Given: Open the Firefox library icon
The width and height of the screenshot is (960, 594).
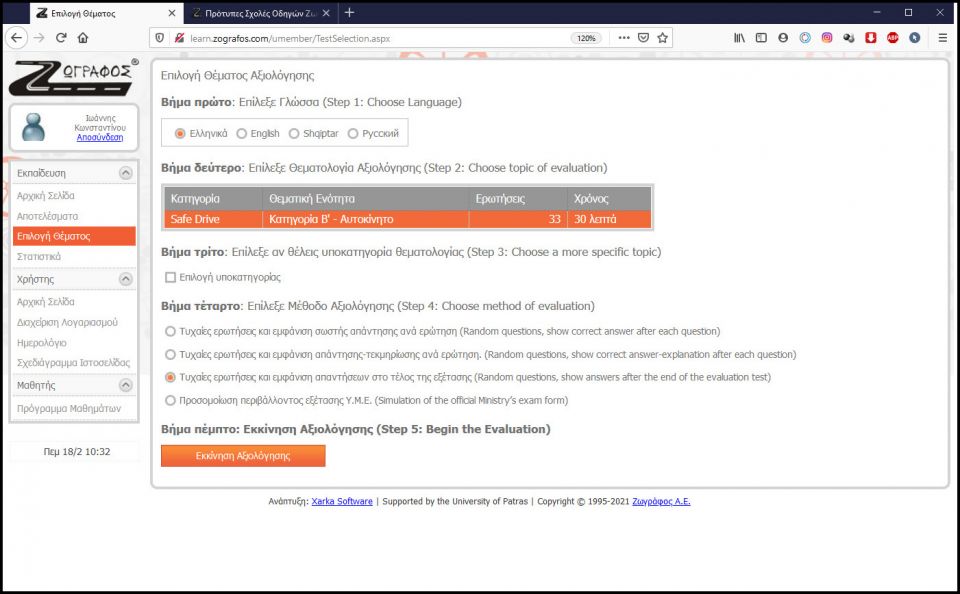Looking at the screenshot, I should (740, 38).
